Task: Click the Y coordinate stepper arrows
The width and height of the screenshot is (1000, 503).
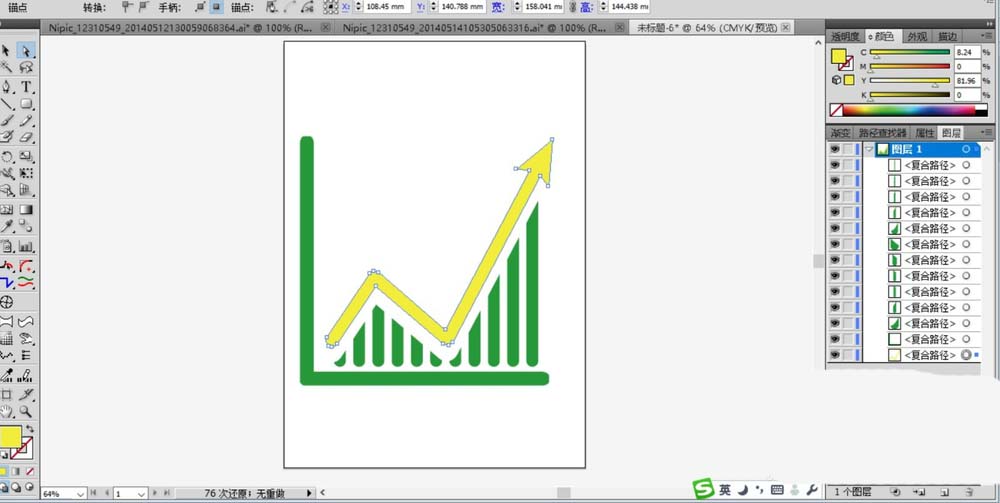Action: point(434,7)
